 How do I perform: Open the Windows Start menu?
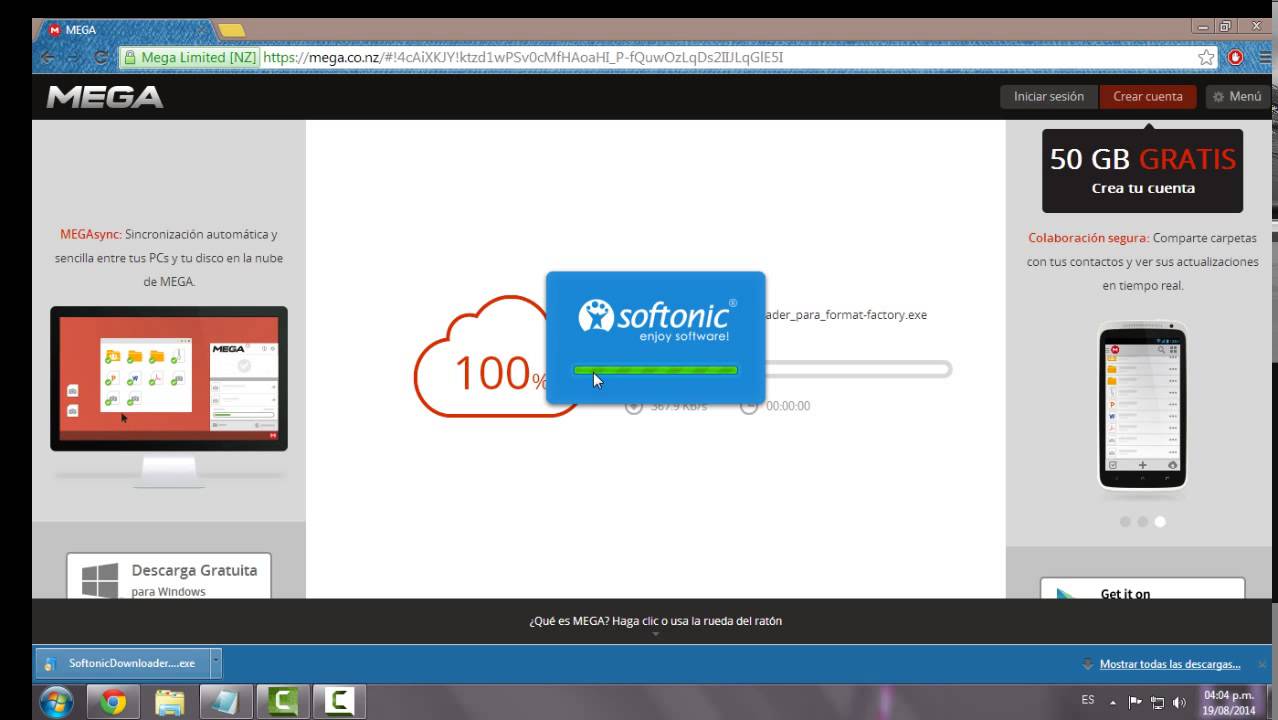coord(56,702)
